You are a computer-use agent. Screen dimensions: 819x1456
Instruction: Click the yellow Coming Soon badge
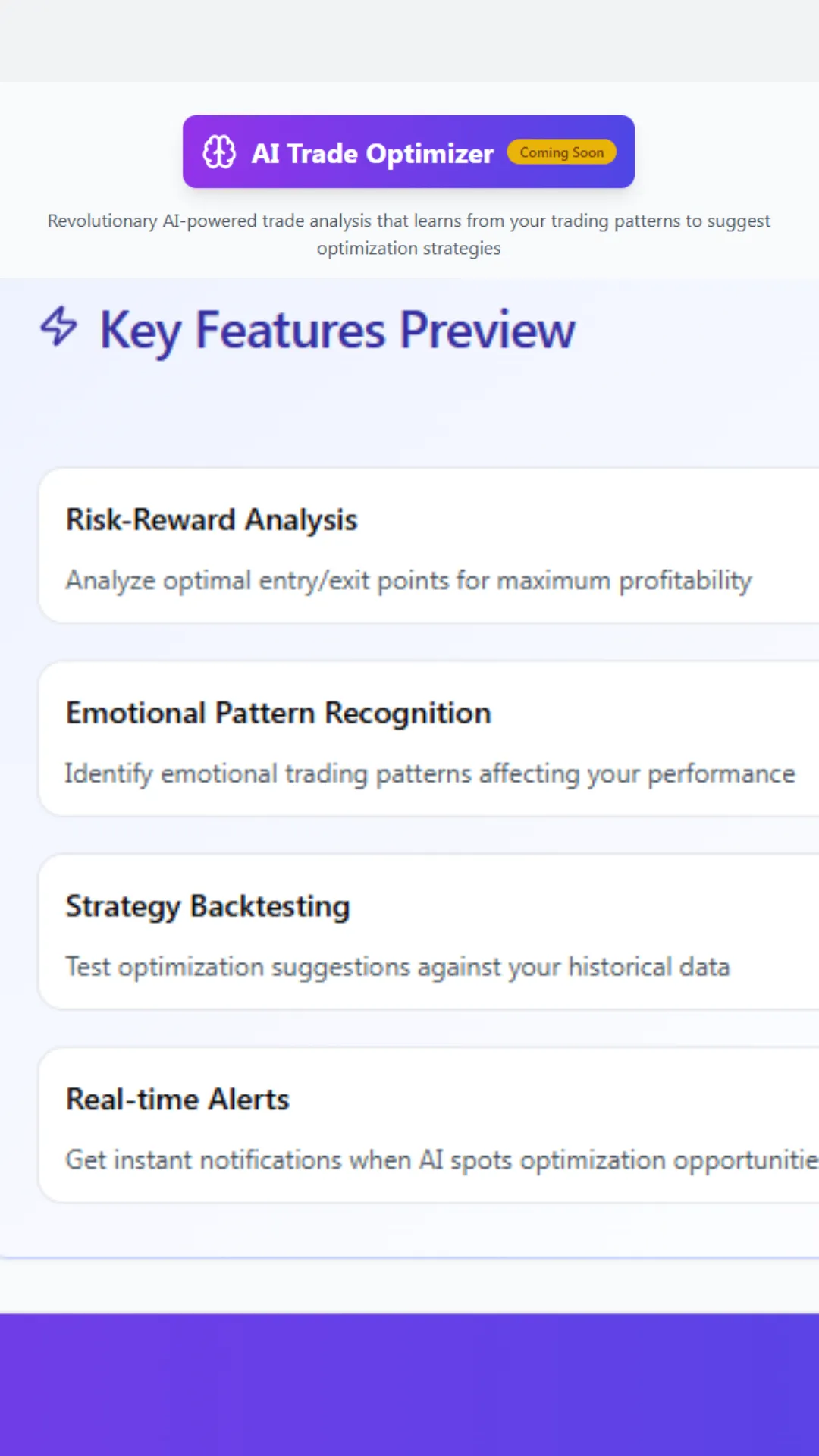pyautogui.click(x=561, y=152)
